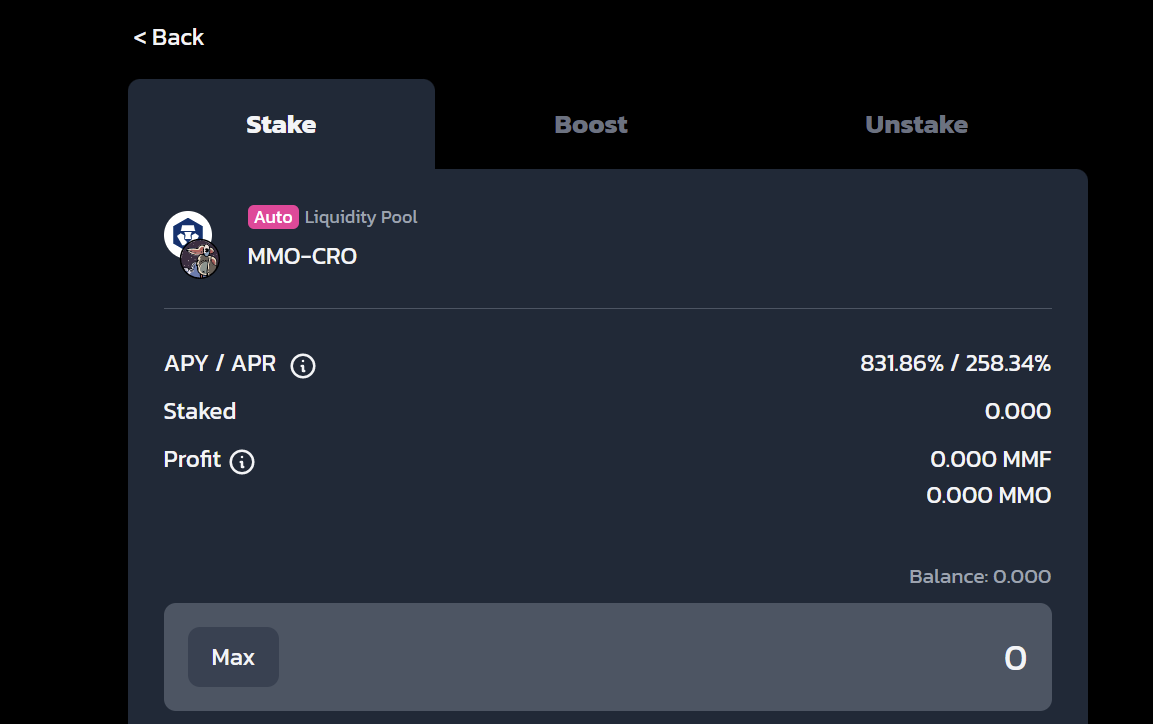Select the Unstake tab
Image resolution: width=1153 pixels, height=724 pixels.
pyautogui.click(x=916, y=125)
